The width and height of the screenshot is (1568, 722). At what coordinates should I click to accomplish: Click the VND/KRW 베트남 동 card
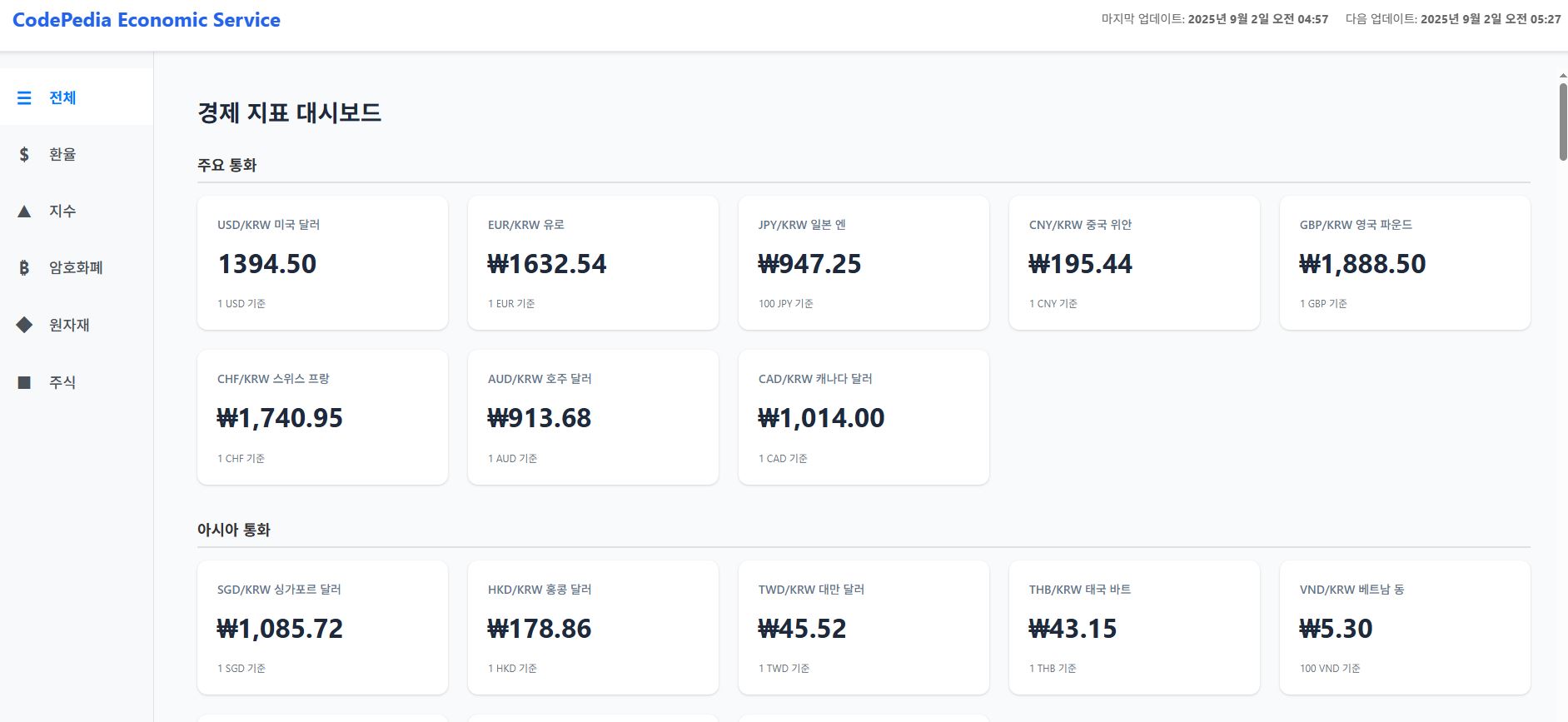tap(1405, 627)
